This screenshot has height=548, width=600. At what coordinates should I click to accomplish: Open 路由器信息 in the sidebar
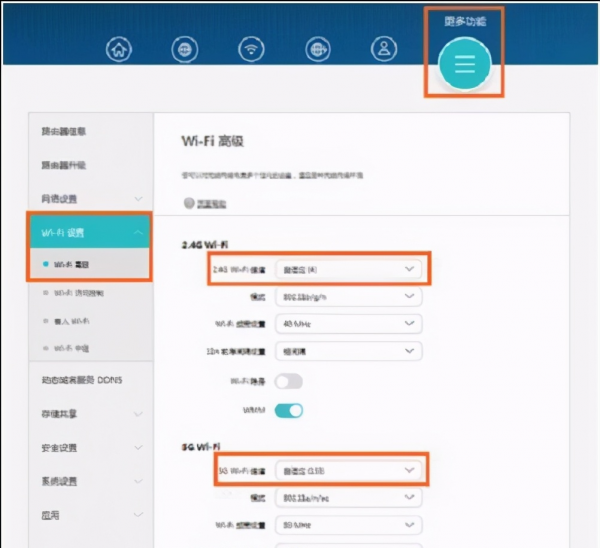pyautogui.click(x=64, y=131)
